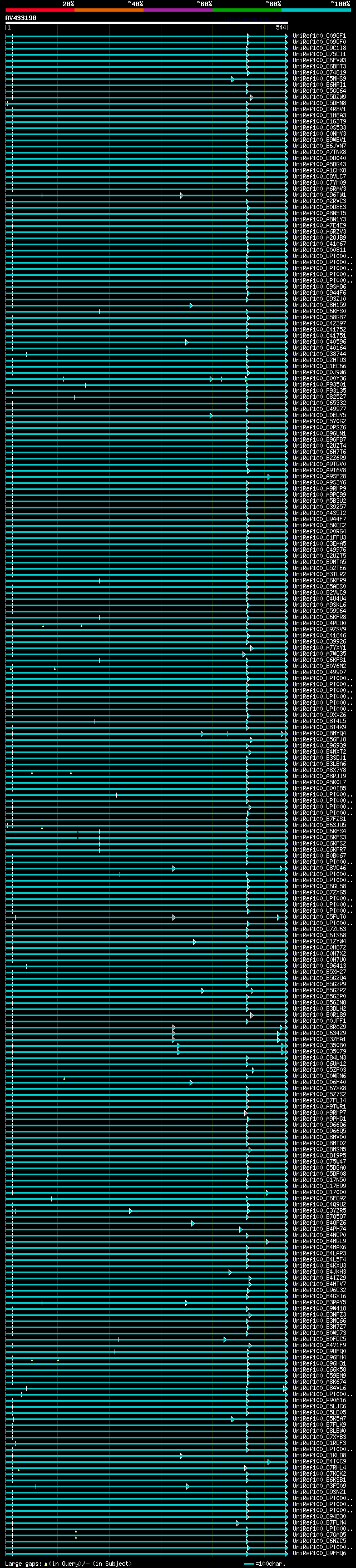Select hit label UniRef100_A0JPF1
Viewport: 356px width, 1568px height.
tap(319, 1021)
